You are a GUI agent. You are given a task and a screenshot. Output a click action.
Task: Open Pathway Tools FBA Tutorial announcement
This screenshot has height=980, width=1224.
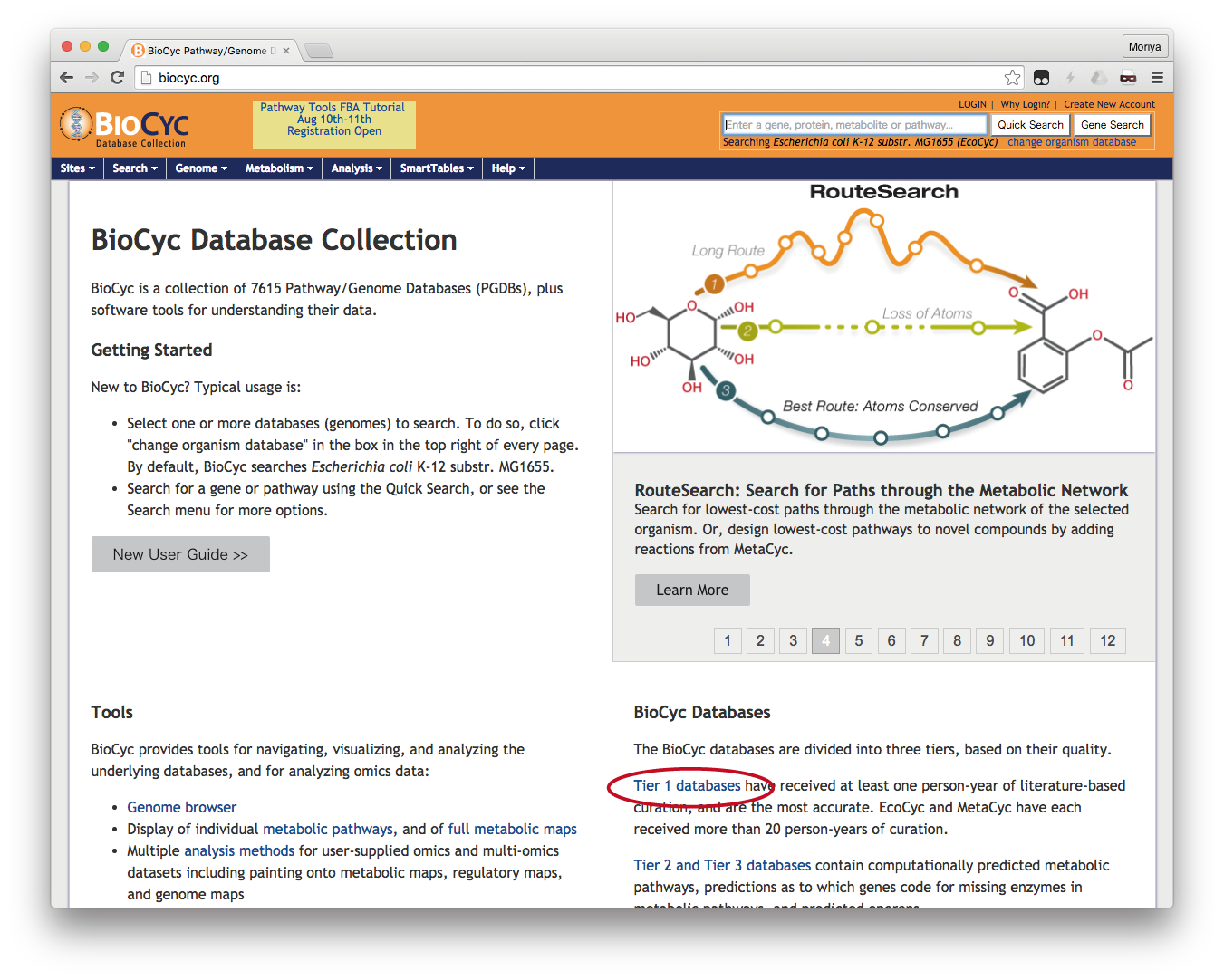pyautogui.click(x=333, y=125)
